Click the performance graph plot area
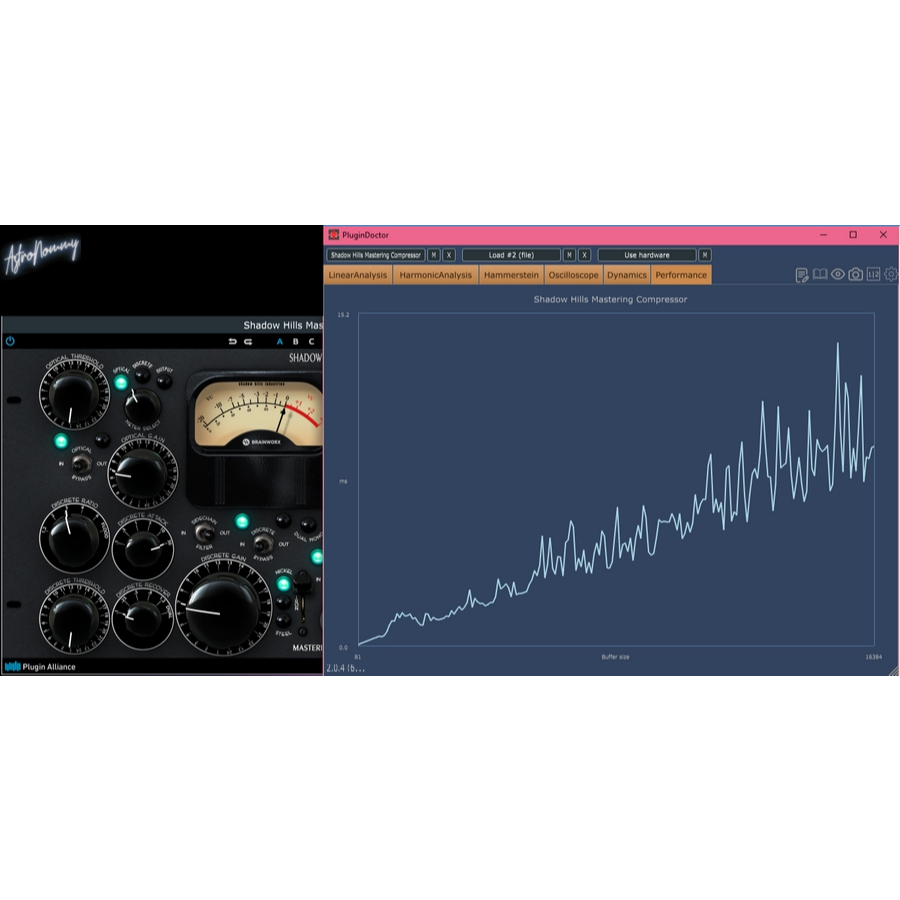The width and height of the screenshot is (900, 900). [616, 479]
